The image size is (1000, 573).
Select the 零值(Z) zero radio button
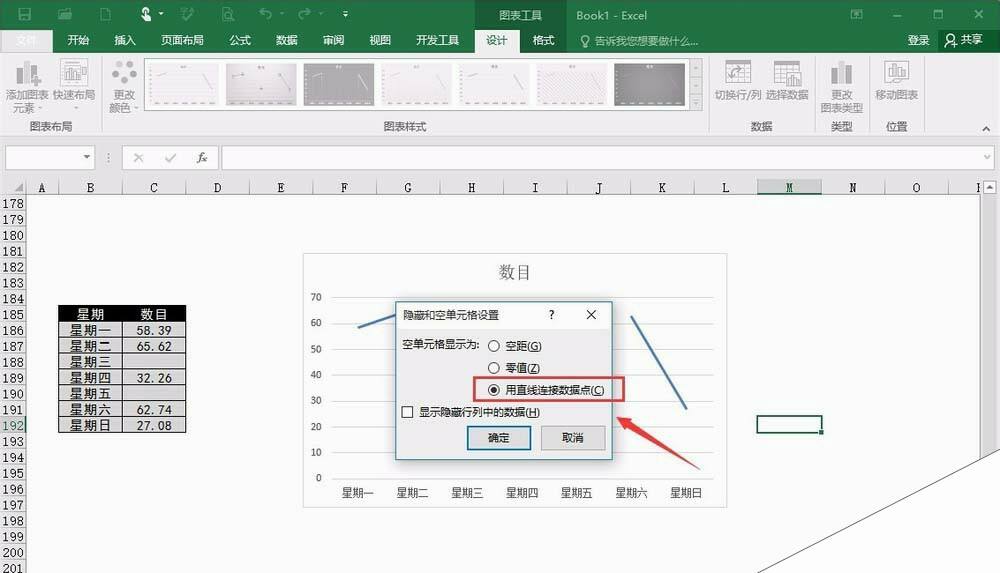[x=494, y=368]
